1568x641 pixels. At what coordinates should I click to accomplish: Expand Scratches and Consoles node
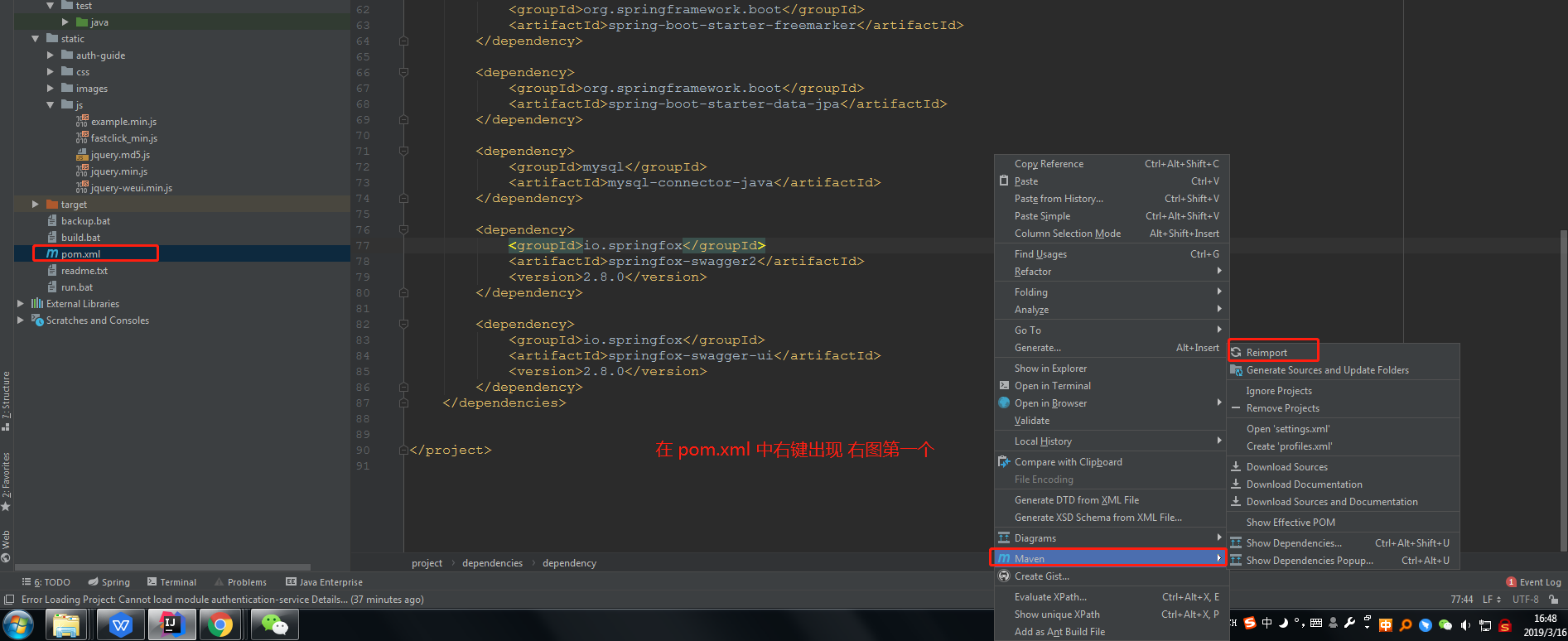click(20, 320)
